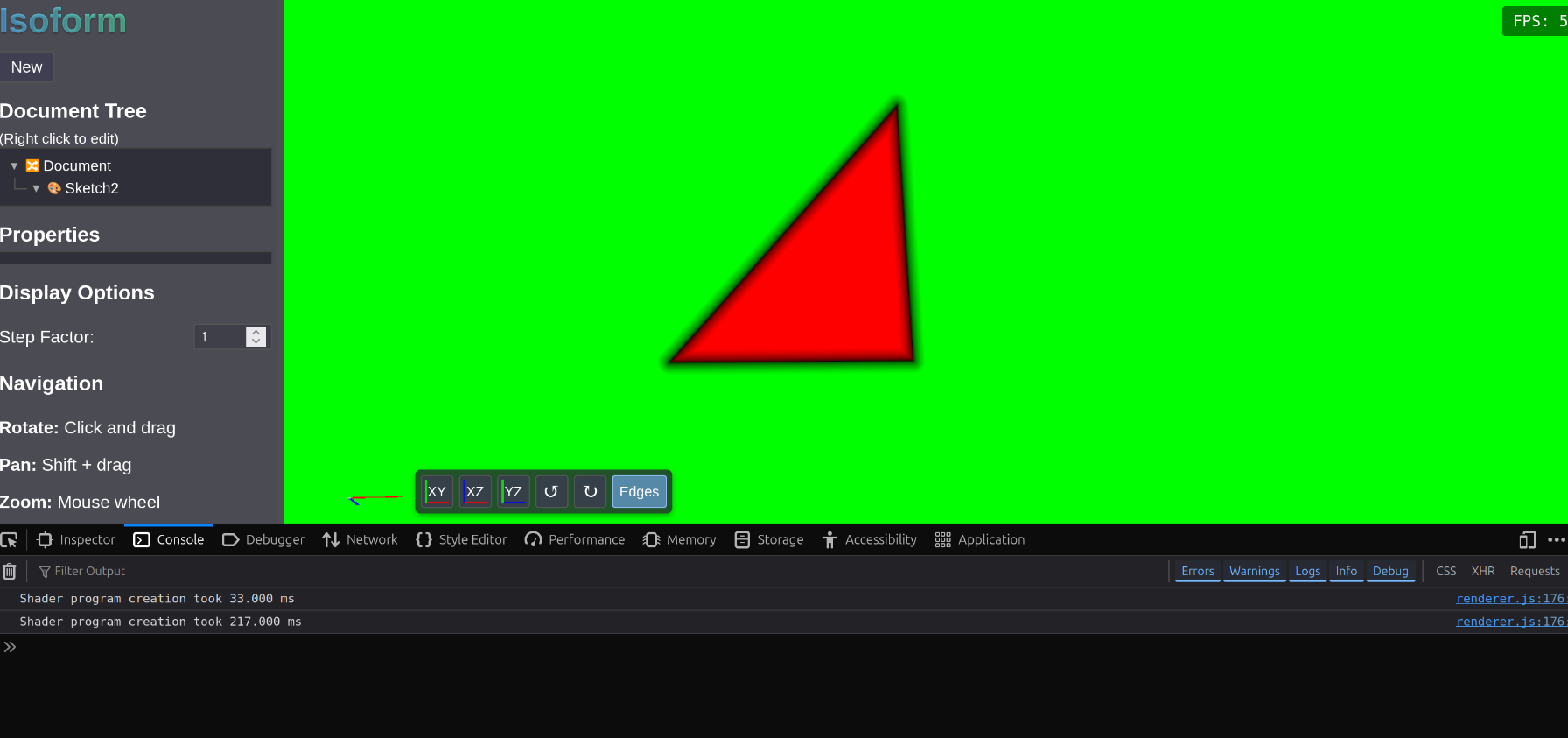Collapse the Sketch2 tree node
1568x738 pixels.
[x=36, y=189]
